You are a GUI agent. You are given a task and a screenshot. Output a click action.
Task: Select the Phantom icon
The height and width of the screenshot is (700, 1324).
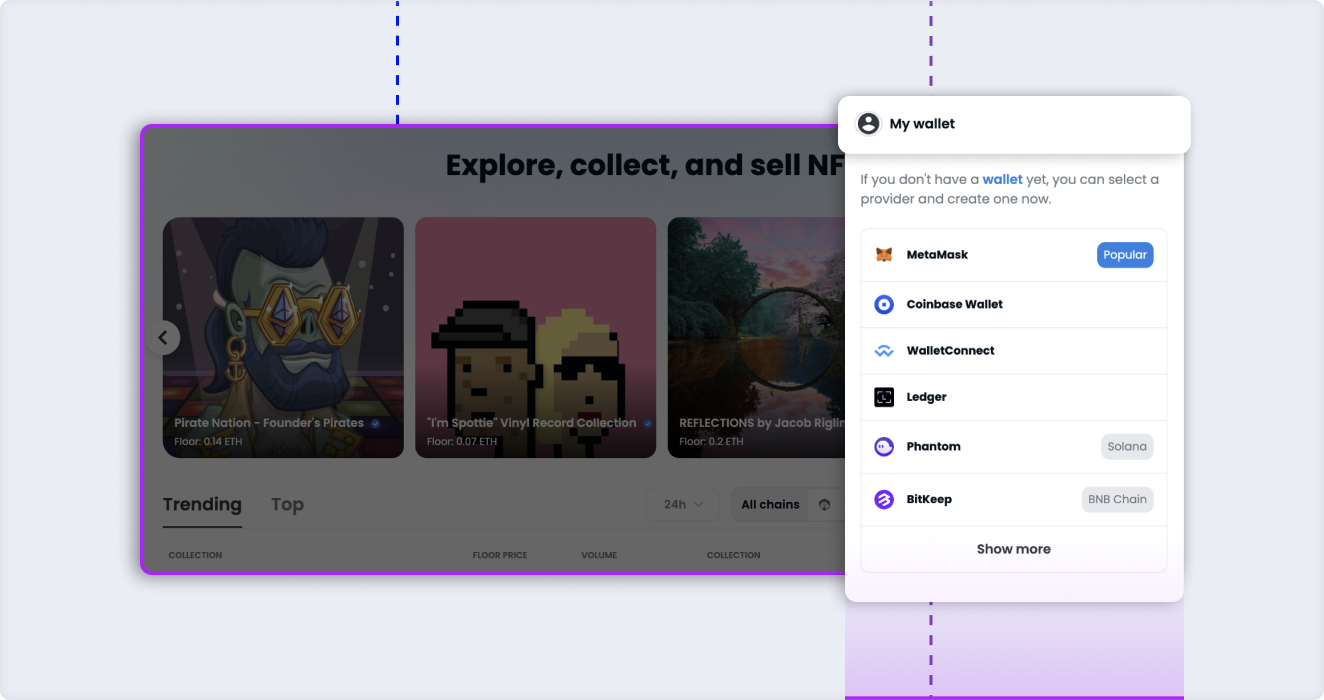point(884,447)
